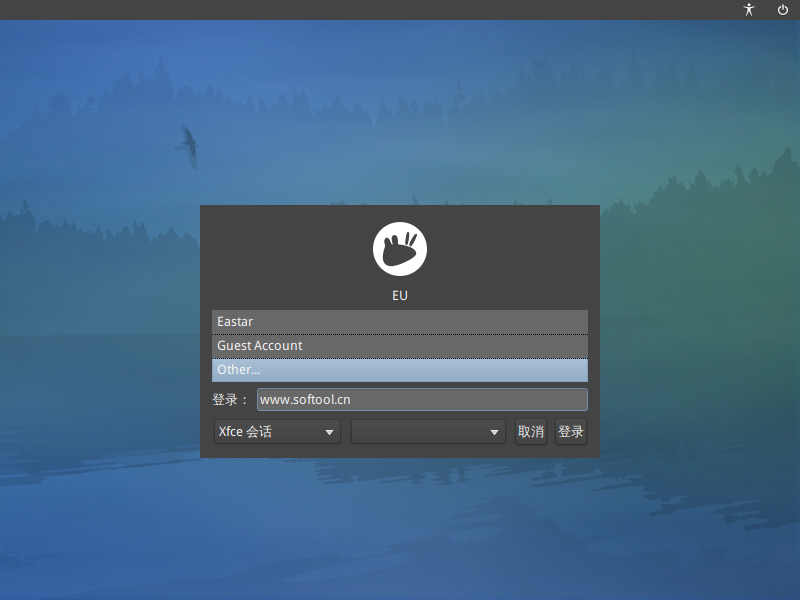Click the 取消 cancel button
The image size is (800, 600).
click(531, 432)
